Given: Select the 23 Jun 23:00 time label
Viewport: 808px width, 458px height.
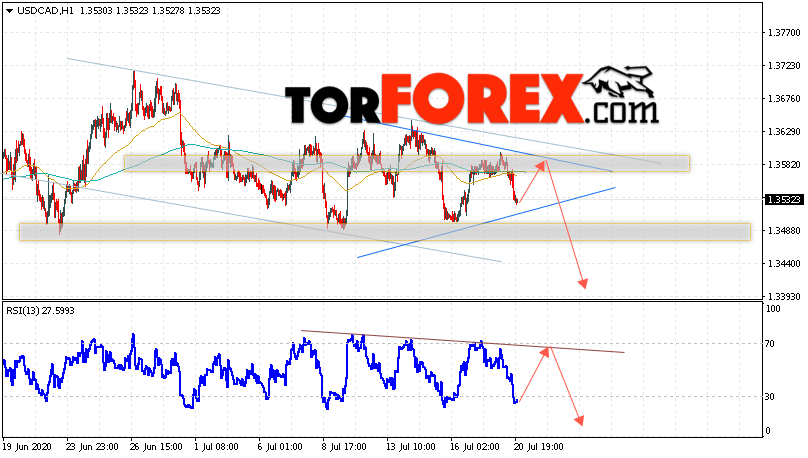Looking at the screenshot, I should click(92, 446).
